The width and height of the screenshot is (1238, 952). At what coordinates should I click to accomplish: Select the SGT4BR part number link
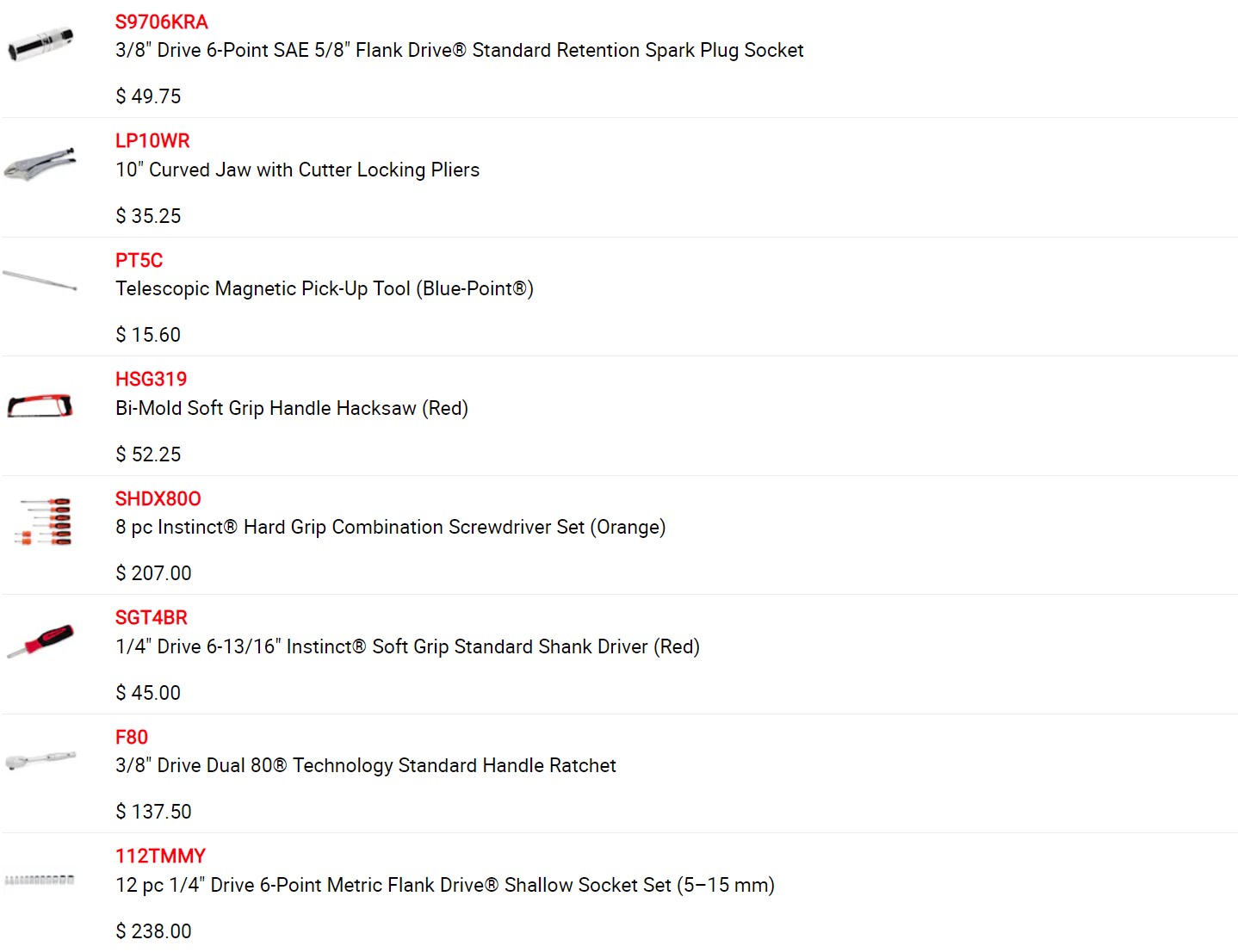152,617
